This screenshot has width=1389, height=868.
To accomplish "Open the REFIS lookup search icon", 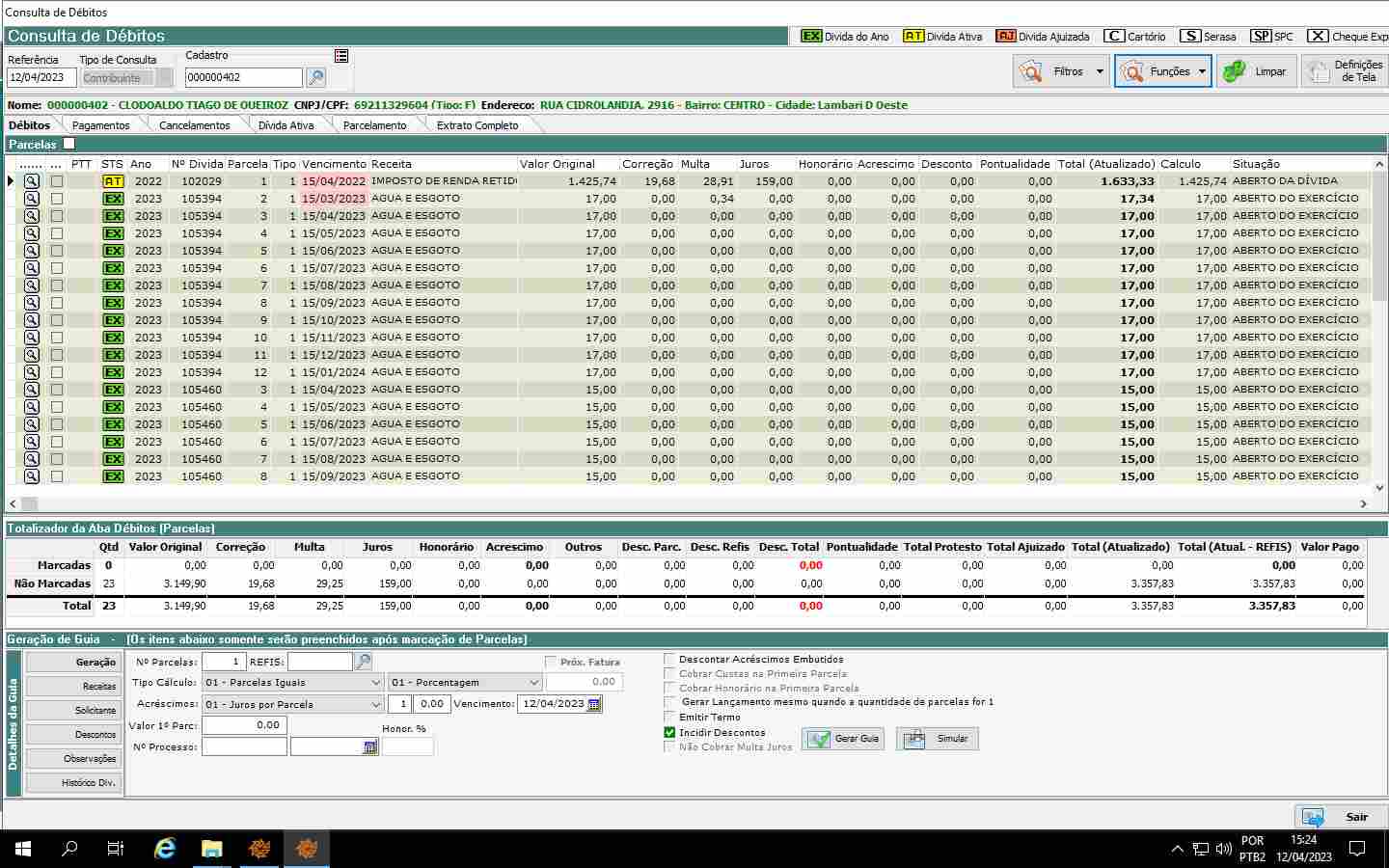I will pos(364,662).
